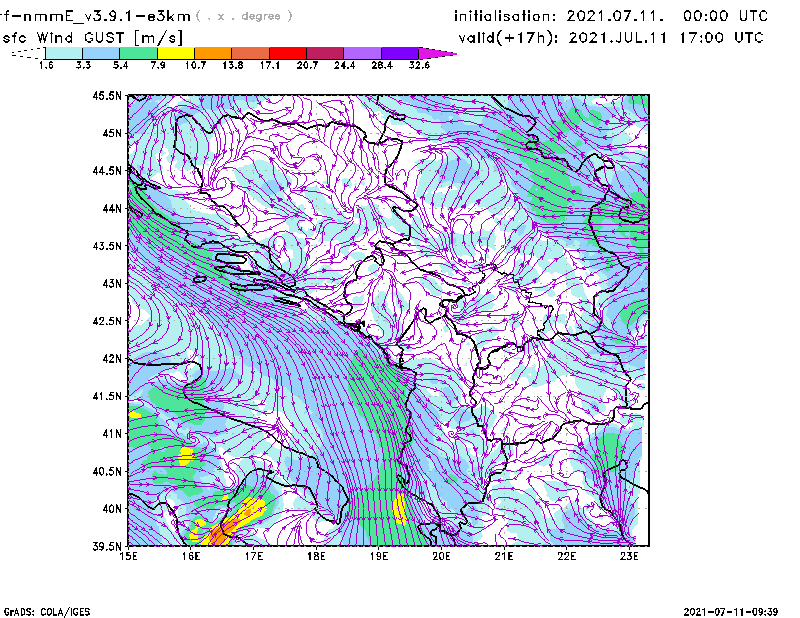
Task: Click the dashed white arrow at legend start
Action: (x=28, y=53)
